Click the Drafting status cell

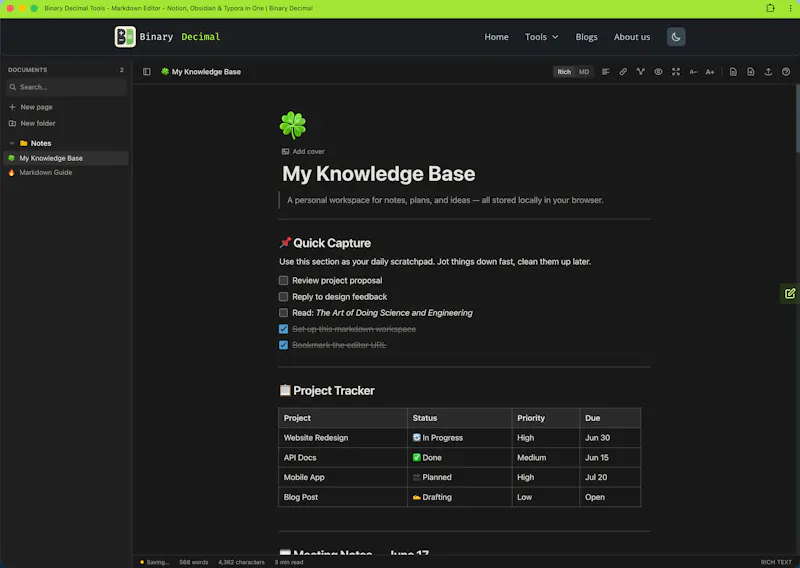[460, 497]
